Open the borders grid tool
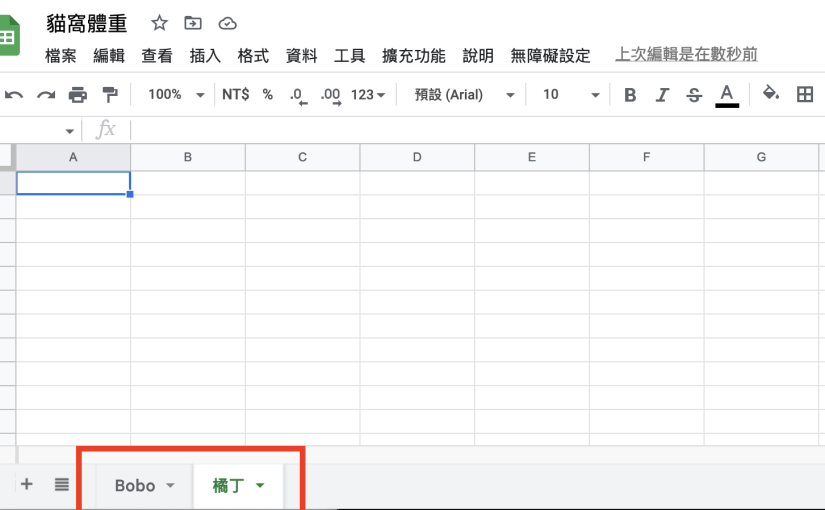Viewport: 825px width, 510px height. [804, 94]
